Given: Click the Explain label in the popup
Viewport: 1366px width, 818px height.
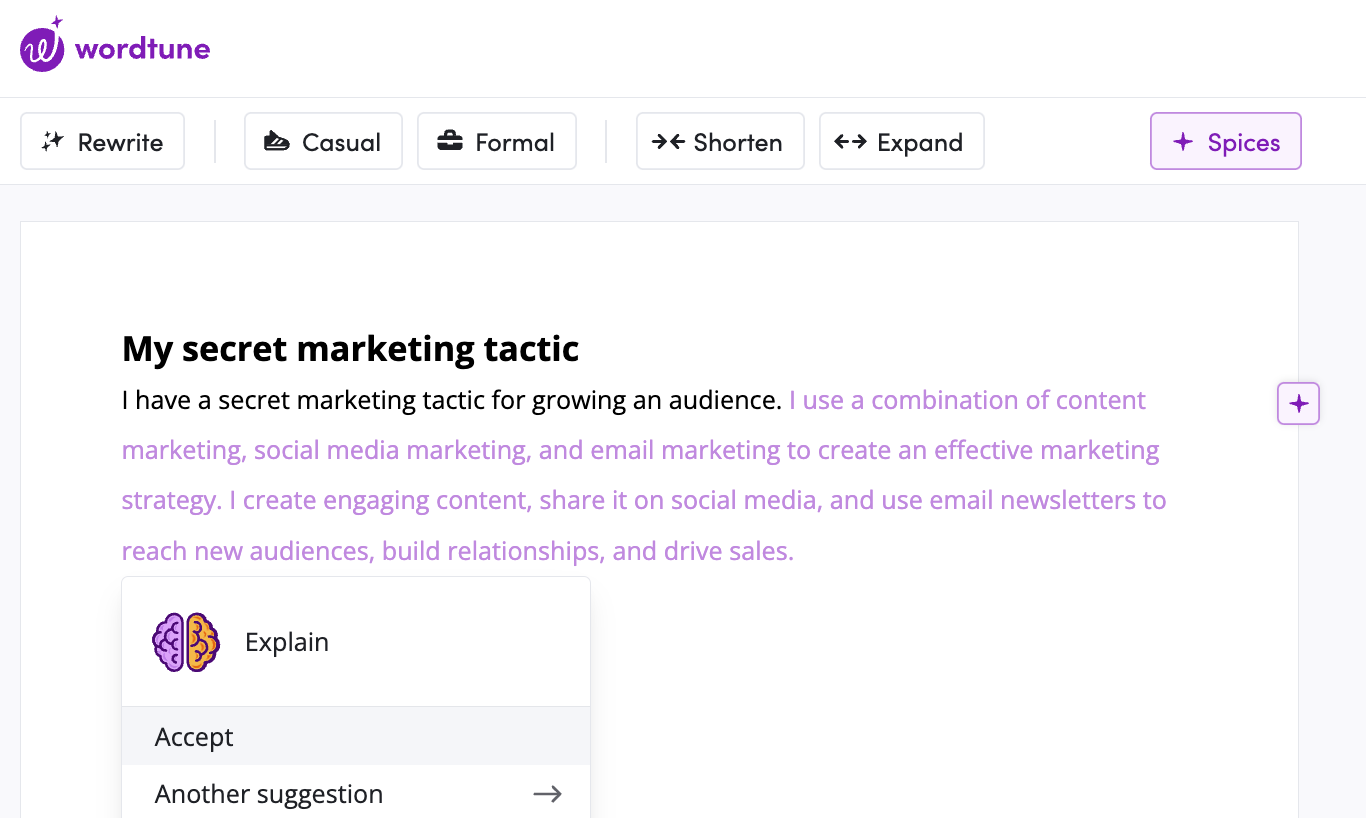Looking at the screenshot, I should pos(287,642).
